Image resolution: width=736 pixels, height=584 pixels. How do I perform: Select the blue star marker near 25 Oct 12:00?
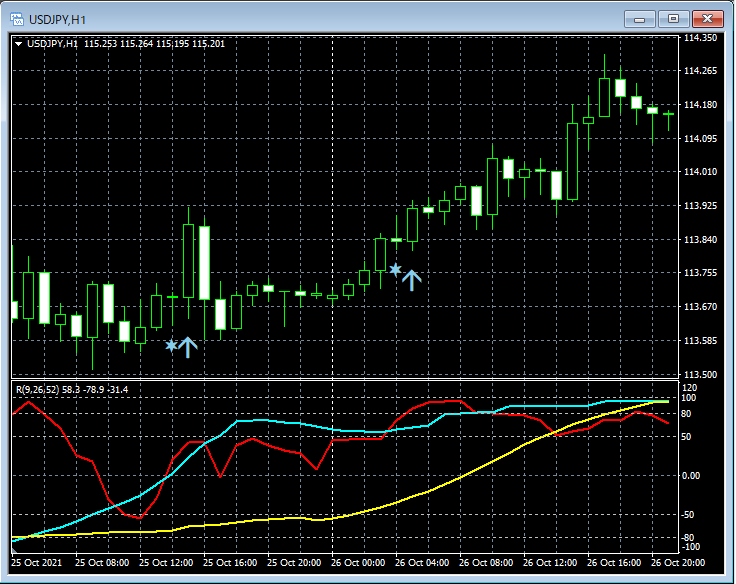(171, 346)
